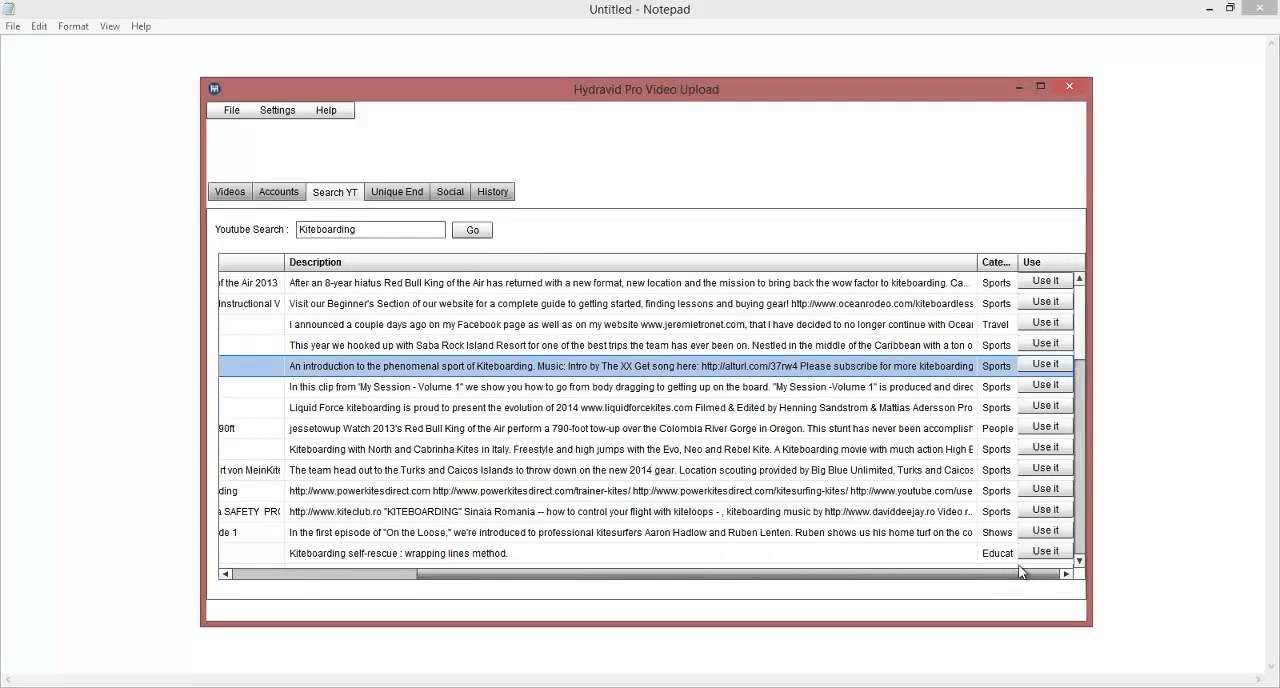Screen dimensions: 1280x688
Task: Minimize the Hydravid Pro Video Upload window
Action: tap(1019, 87)
